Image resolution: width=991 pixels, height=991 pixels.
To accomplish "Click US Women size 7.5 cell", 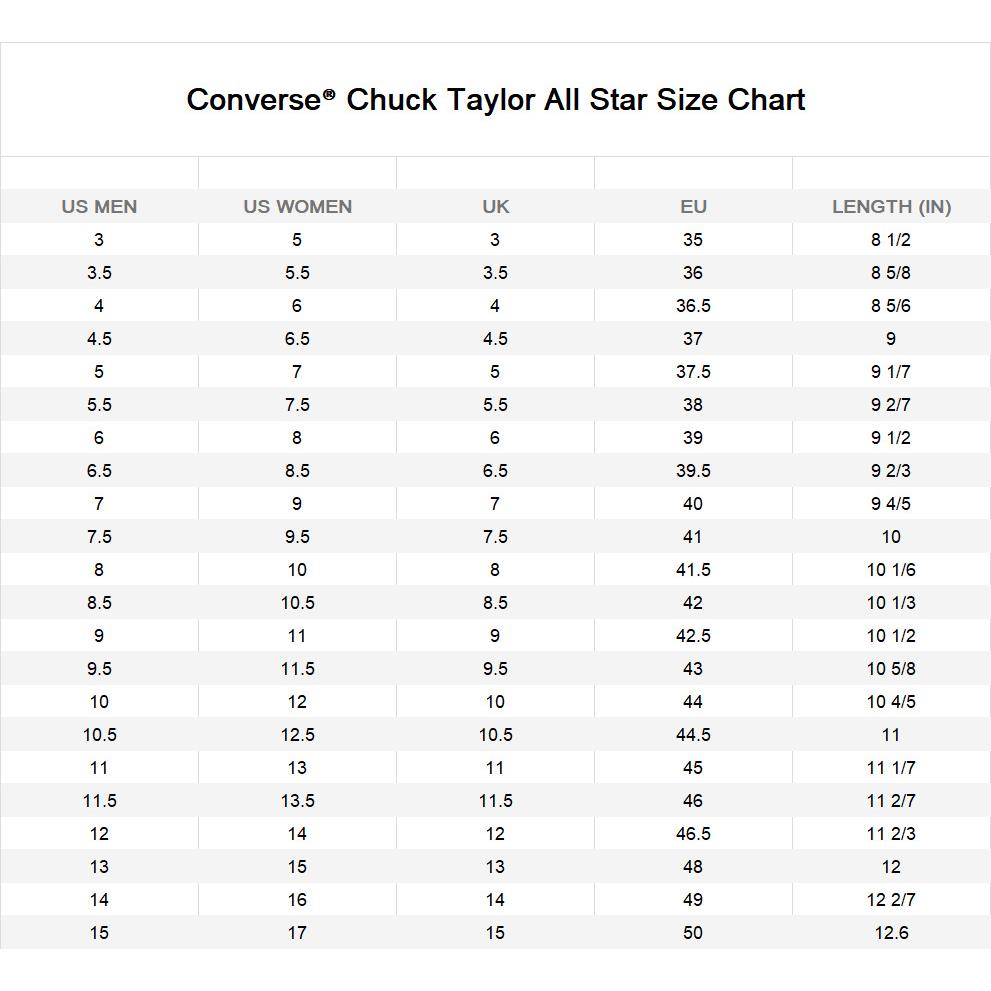I will coord(298,404).
